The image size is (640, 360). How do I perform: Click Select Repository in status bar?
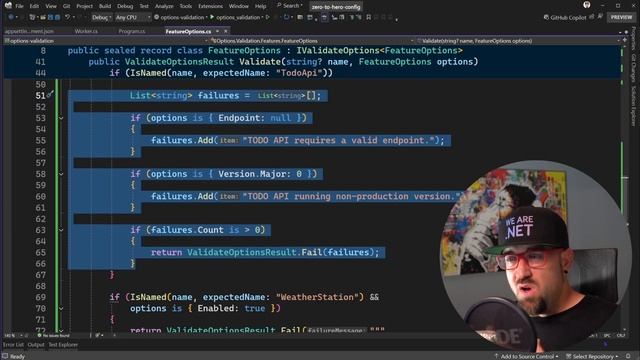pyautogui.click(x=592, y=356)
